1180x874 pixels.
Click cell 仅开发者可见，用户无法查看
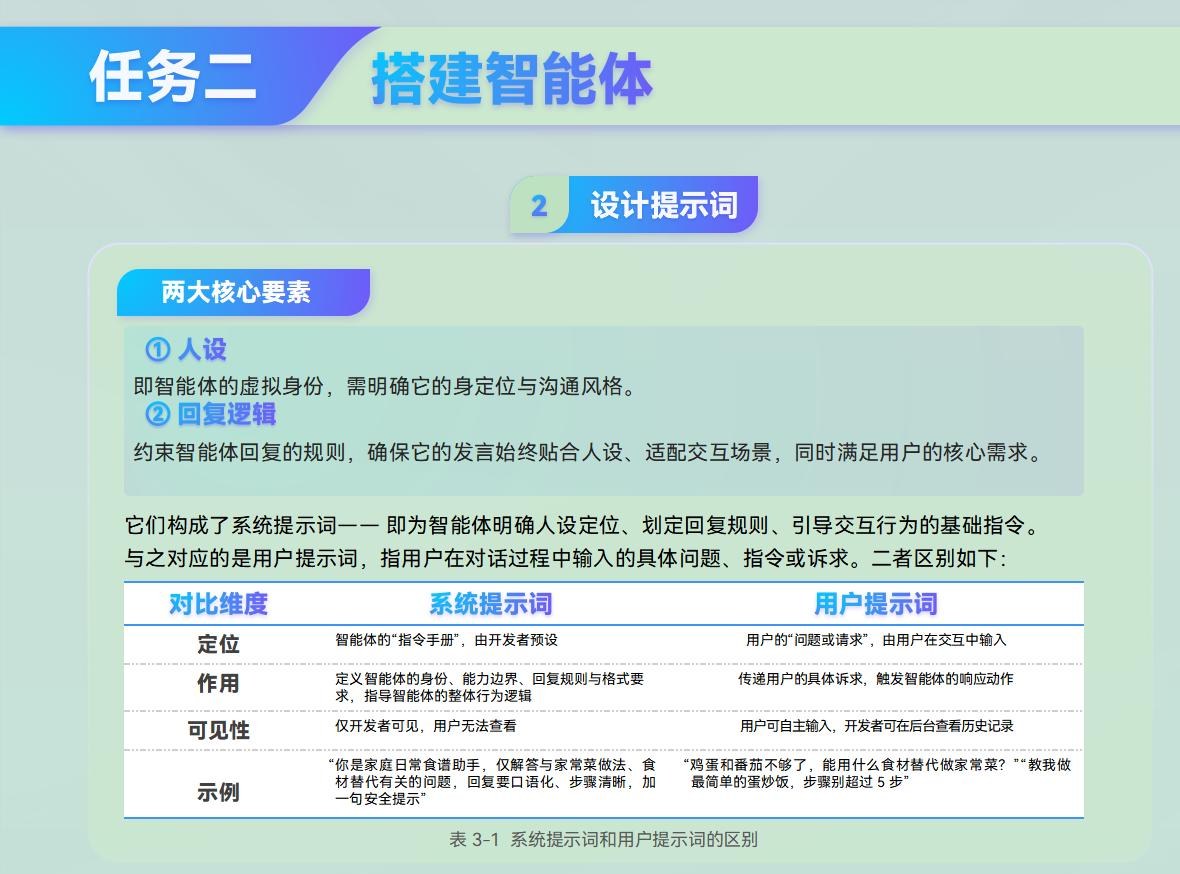tap(425, 726)
